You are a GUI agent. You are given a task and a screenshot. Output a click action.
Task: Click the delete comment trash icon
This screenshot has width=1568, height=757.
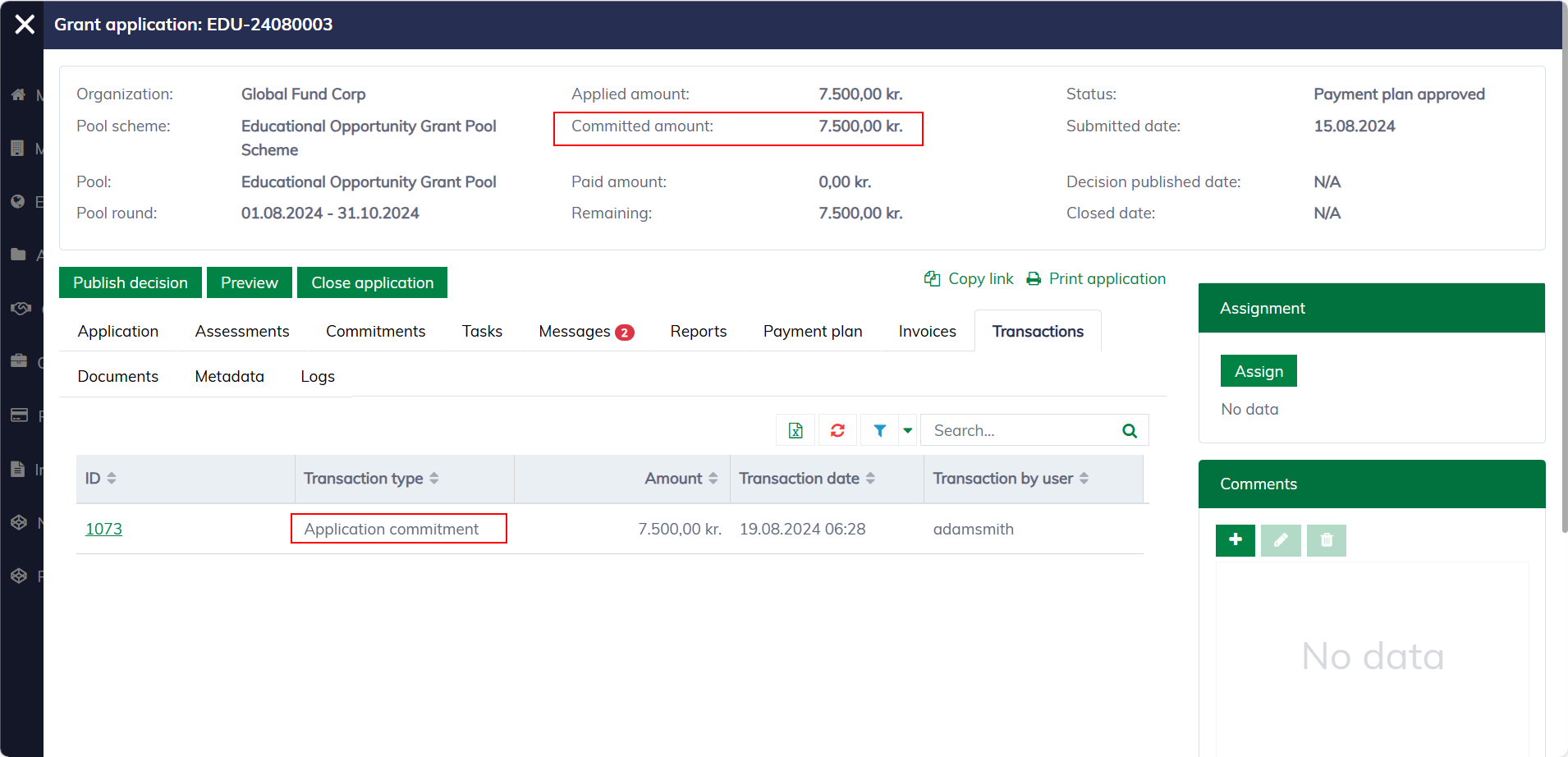(1326, 540)
